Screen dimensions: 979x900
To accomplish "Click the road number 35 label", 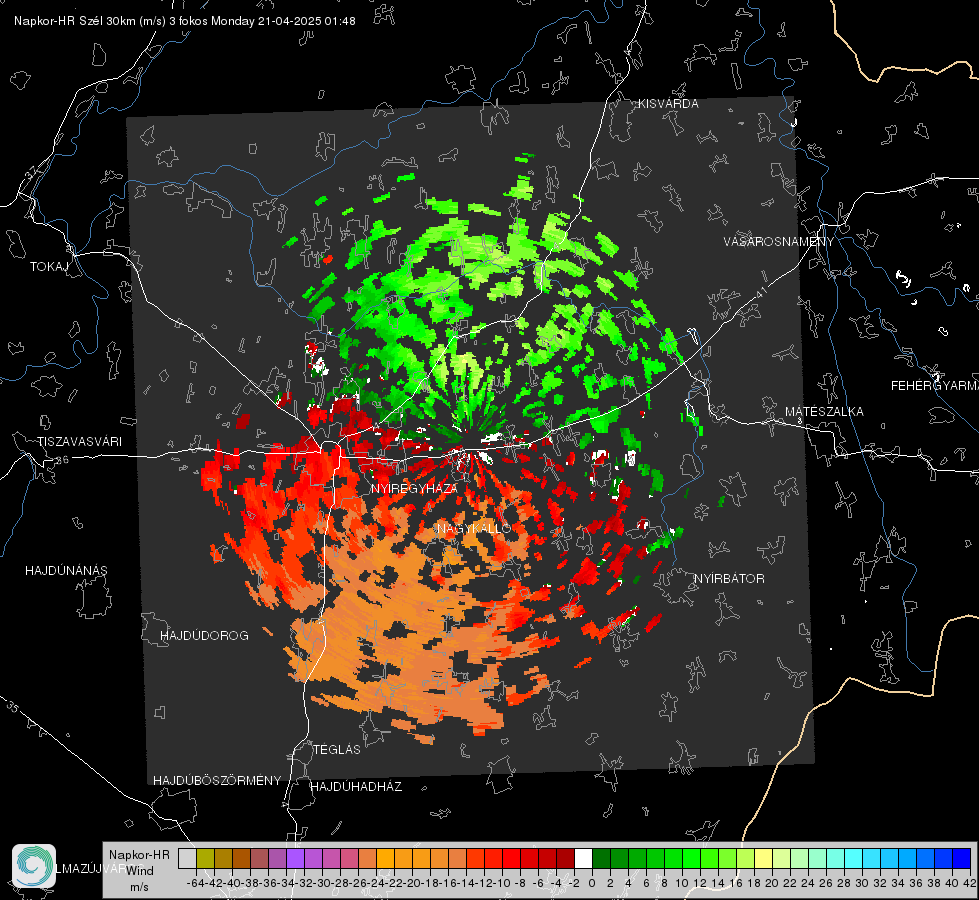I will 13,707.
